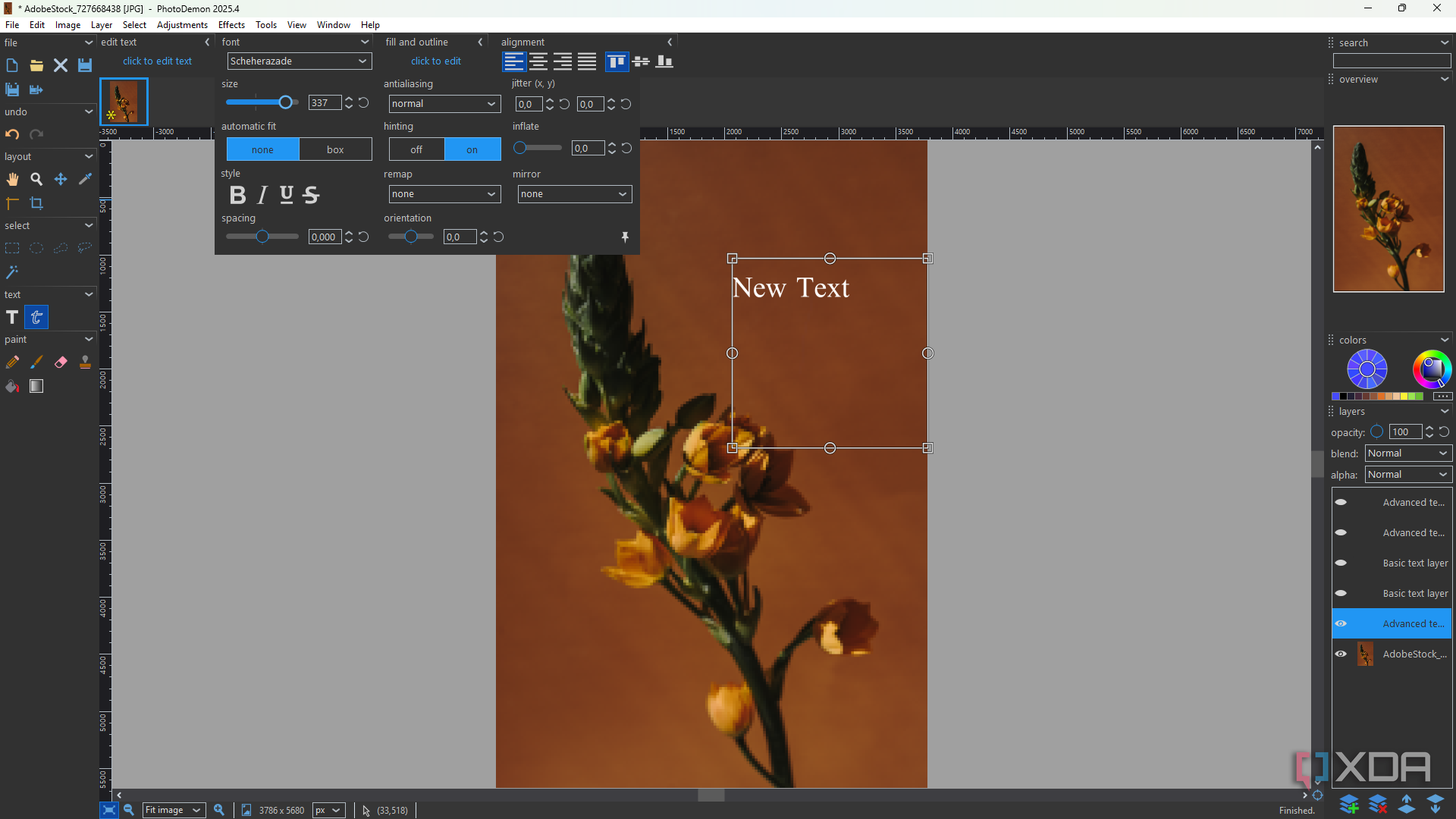Open the antialiasing normal dropdown
This screenshot has height=819, width=1456.
[445, 104]
